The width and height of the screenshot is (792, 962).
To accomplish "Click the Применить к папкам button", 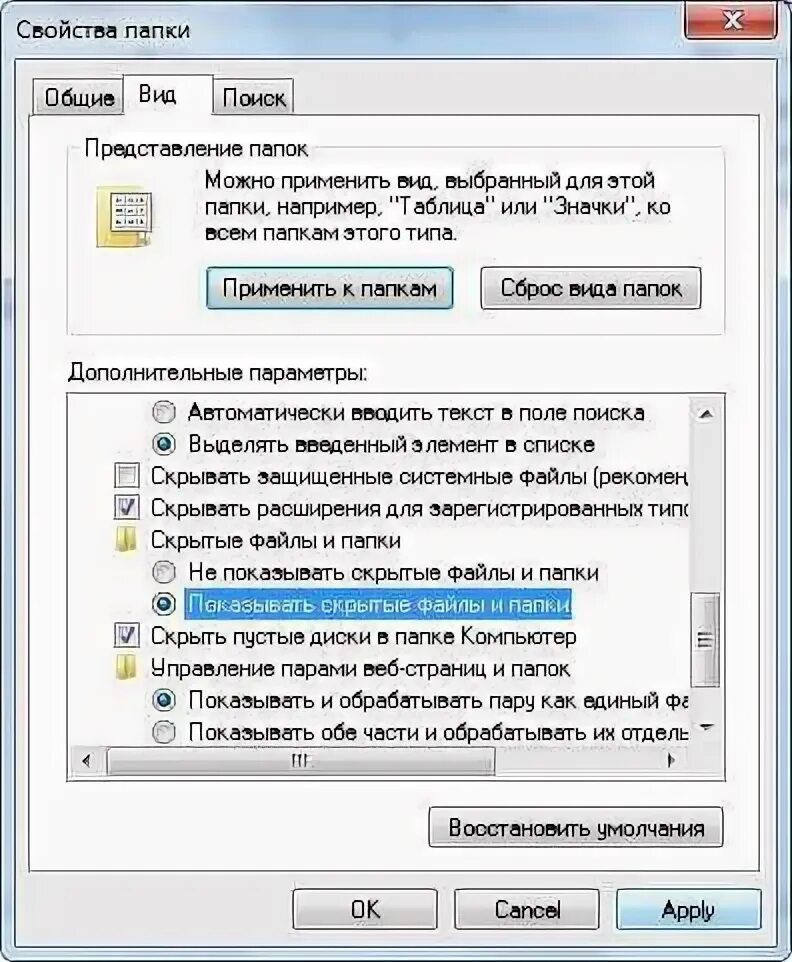I will pos(329,288).
